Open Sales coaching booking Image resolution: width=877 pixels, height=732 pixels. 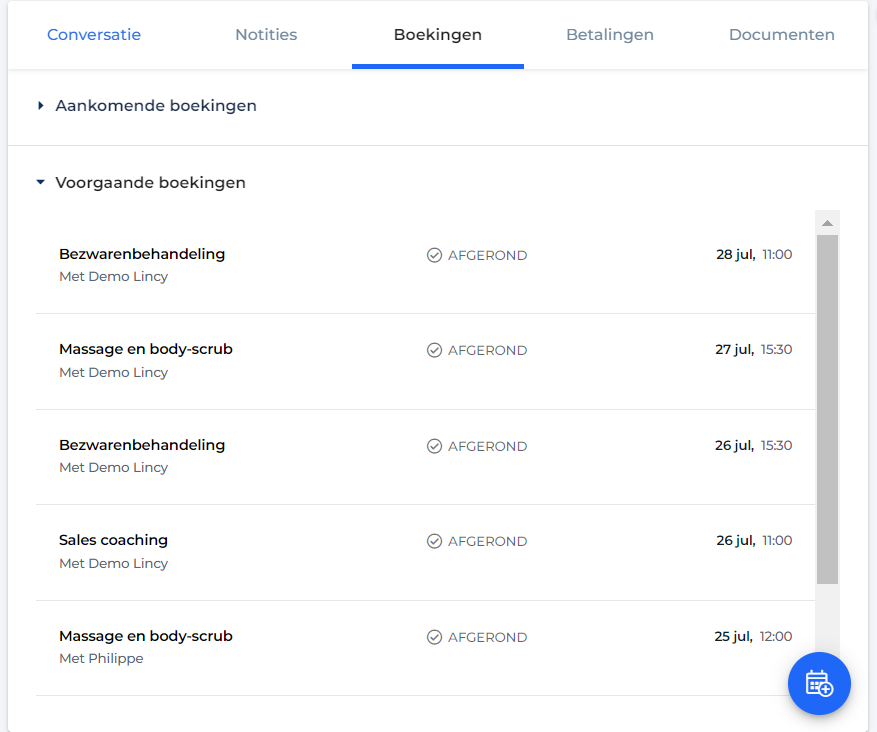425,552
